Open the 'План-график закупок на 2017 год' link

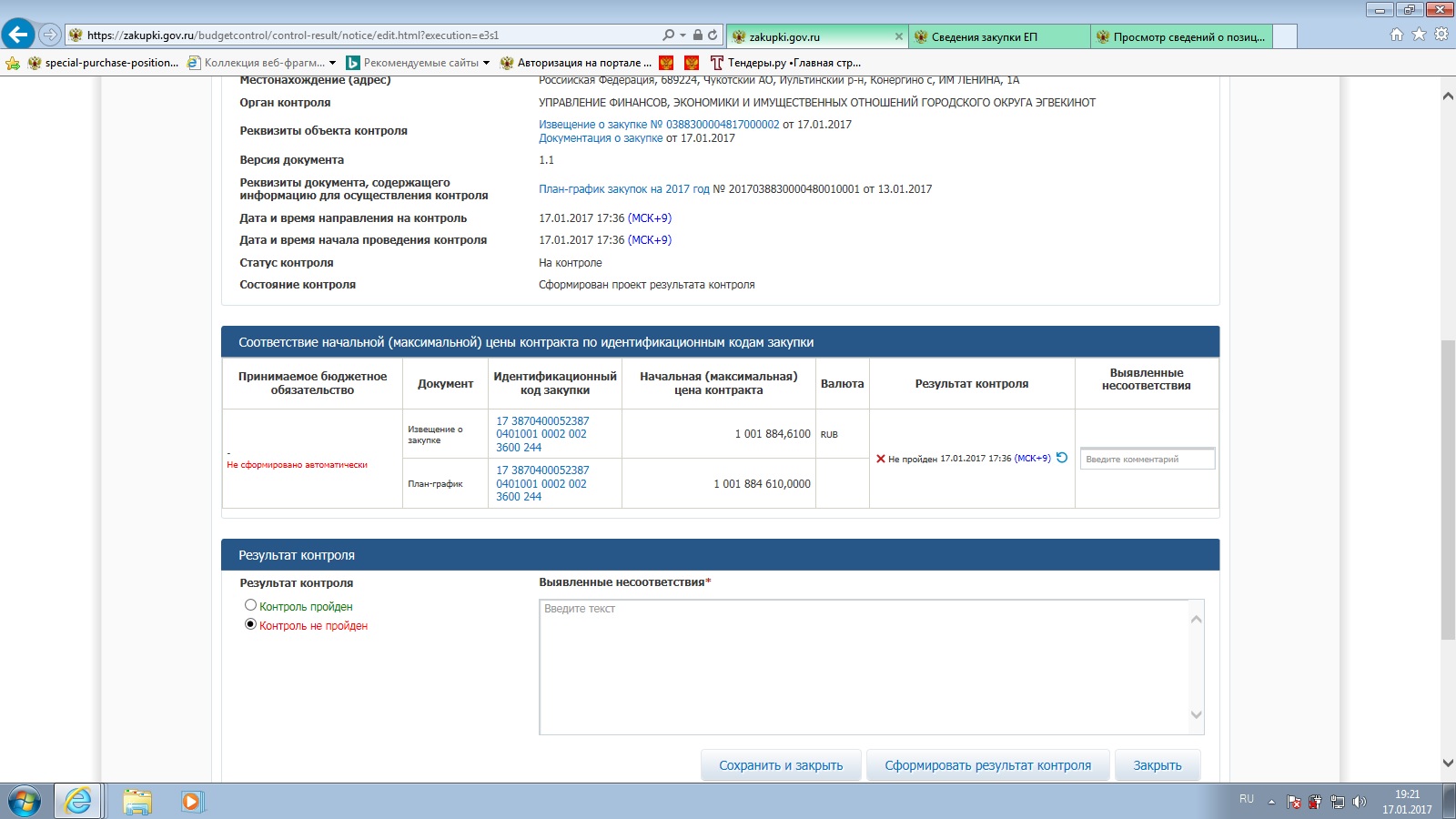(x=623, y=189)
